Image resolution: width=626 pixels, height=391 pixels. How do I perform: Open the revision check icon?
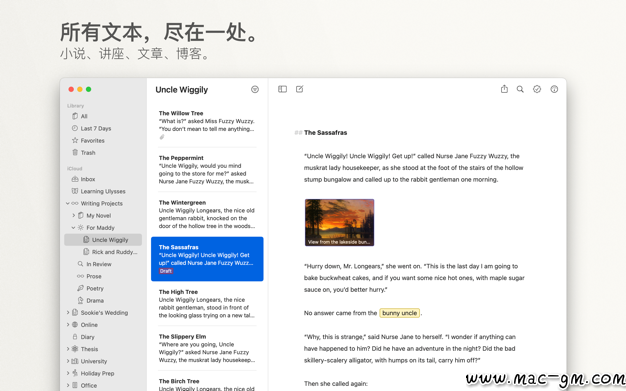537,89
